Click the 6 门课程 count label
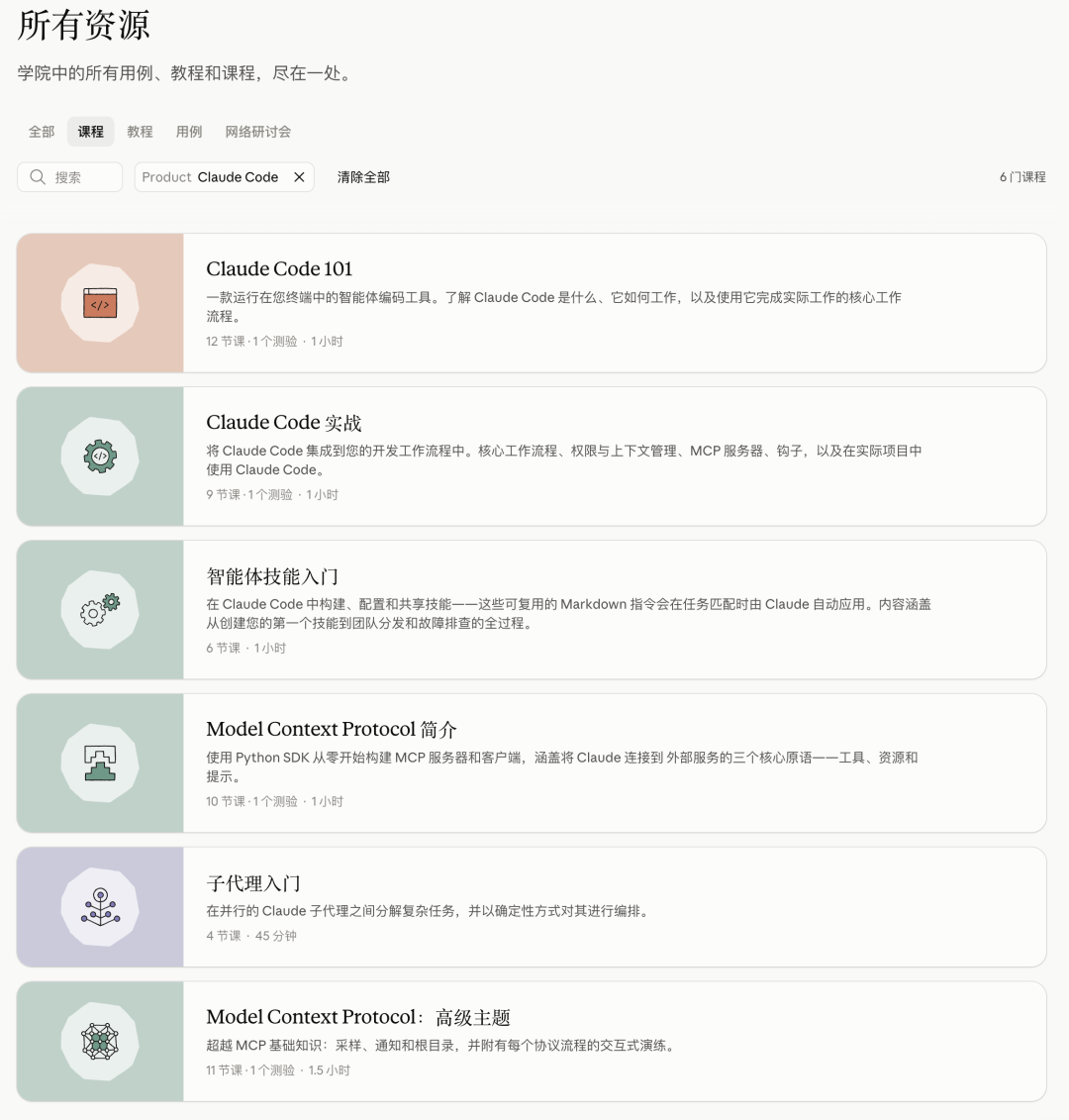1069x1120 pixels. tap(1022, 177)
